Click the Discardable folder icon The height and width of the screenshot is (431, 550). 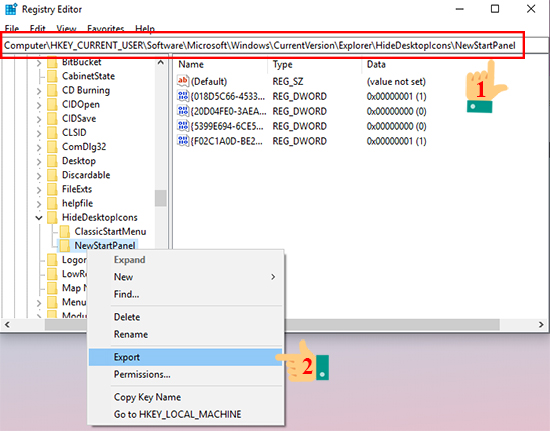[x=52, y=175]
